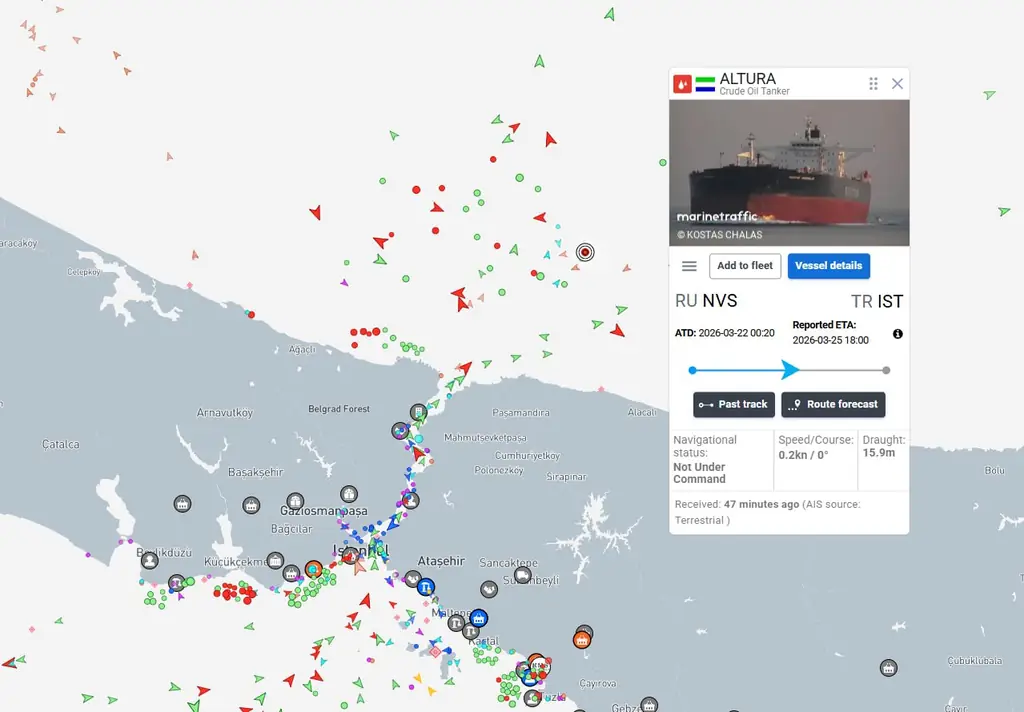Click the country flag icon next to ALTURA

(705, 84)
